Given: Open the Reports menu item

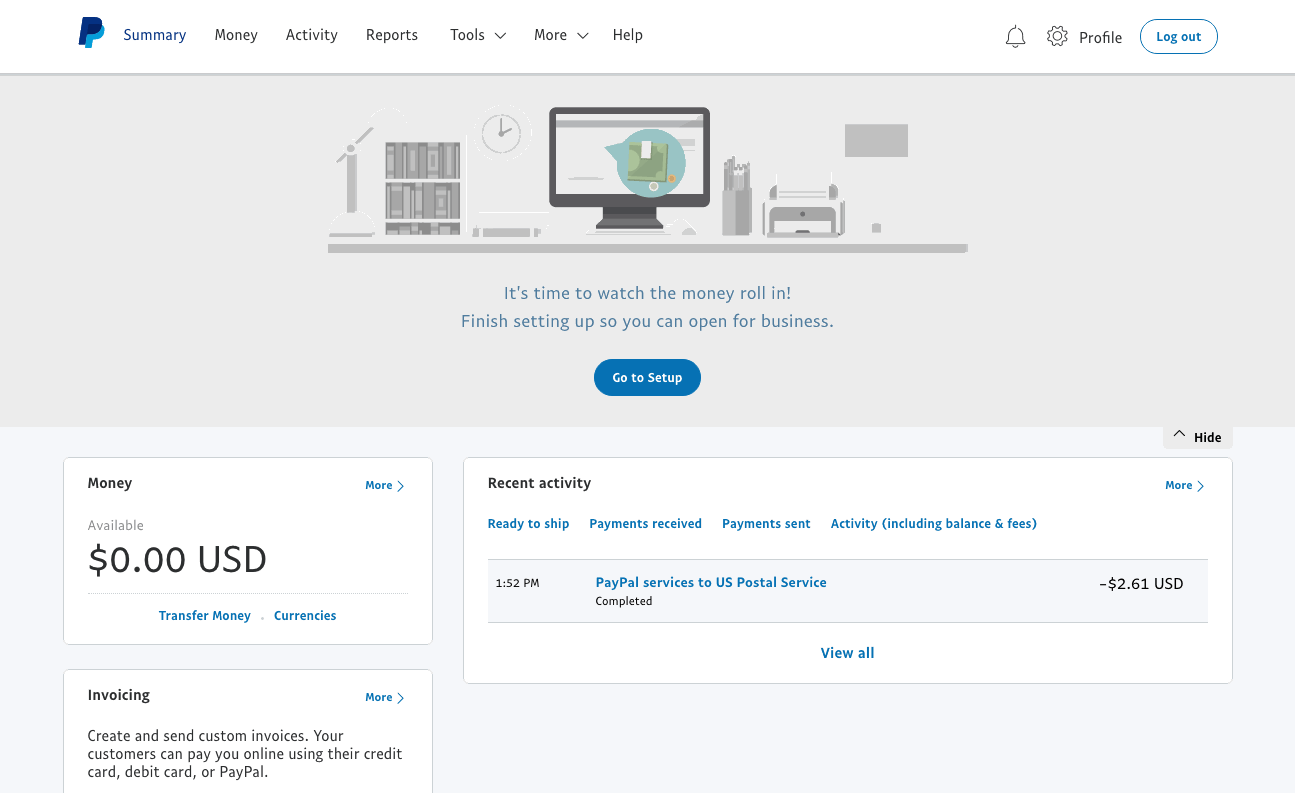Looking at the screenshot, I should click(392, 35).
